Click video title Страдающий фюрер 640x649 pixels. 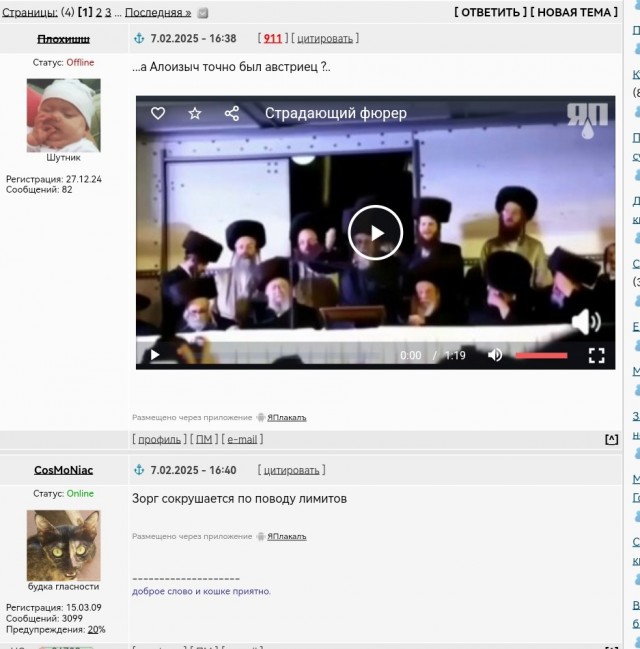pyautogui.click(x=336, y=113)
